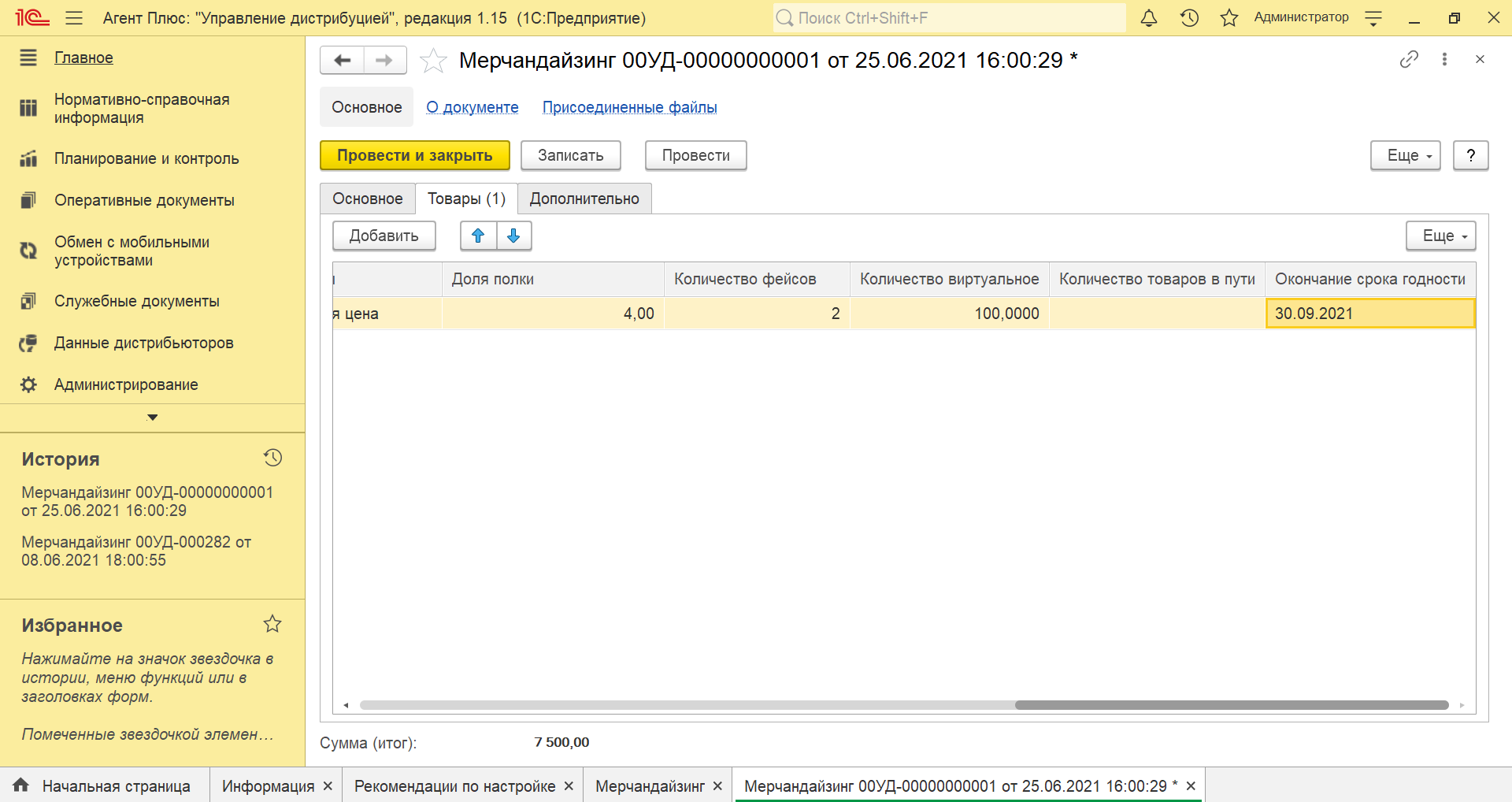Switch to Рекомендации по настройке tab

point(454,786)
